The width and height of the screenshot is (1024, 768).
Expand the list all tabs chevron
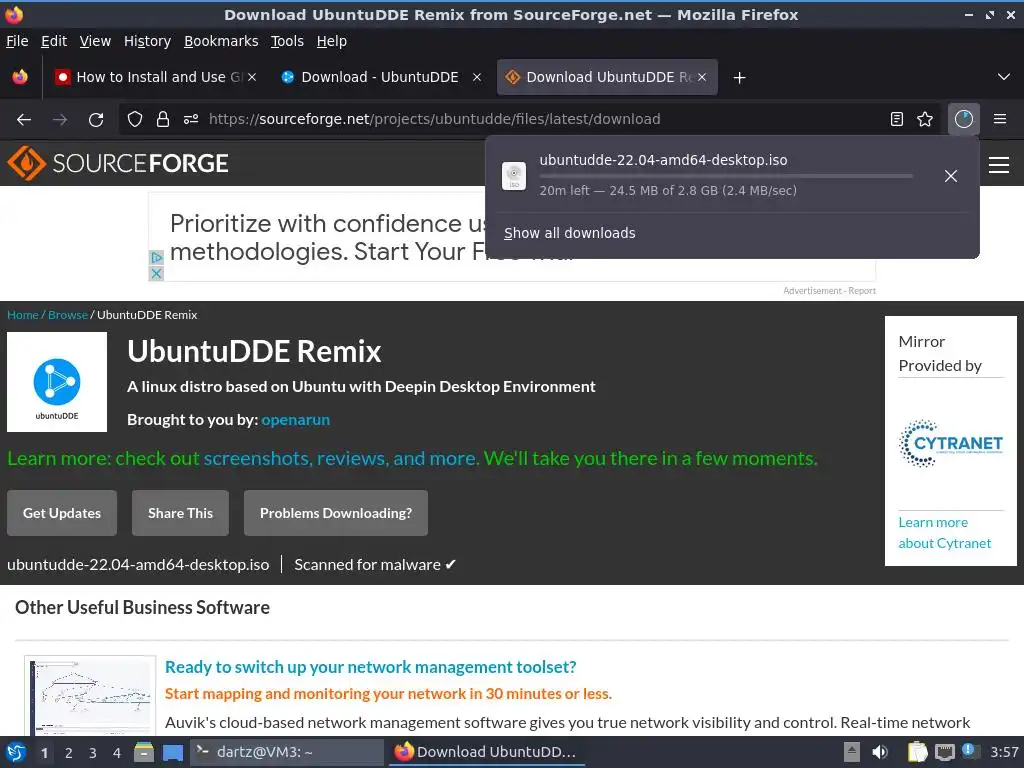coord(1004,77)
